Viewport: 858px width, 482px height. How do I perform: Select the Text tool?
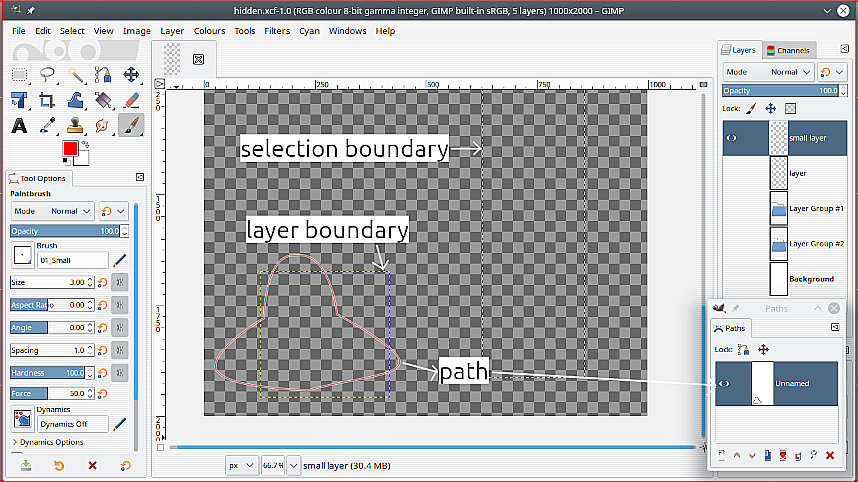click(x=20, y=125)
